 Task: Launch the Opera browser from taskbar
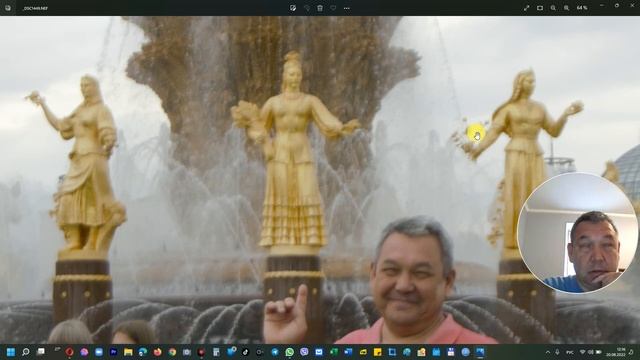69,352
